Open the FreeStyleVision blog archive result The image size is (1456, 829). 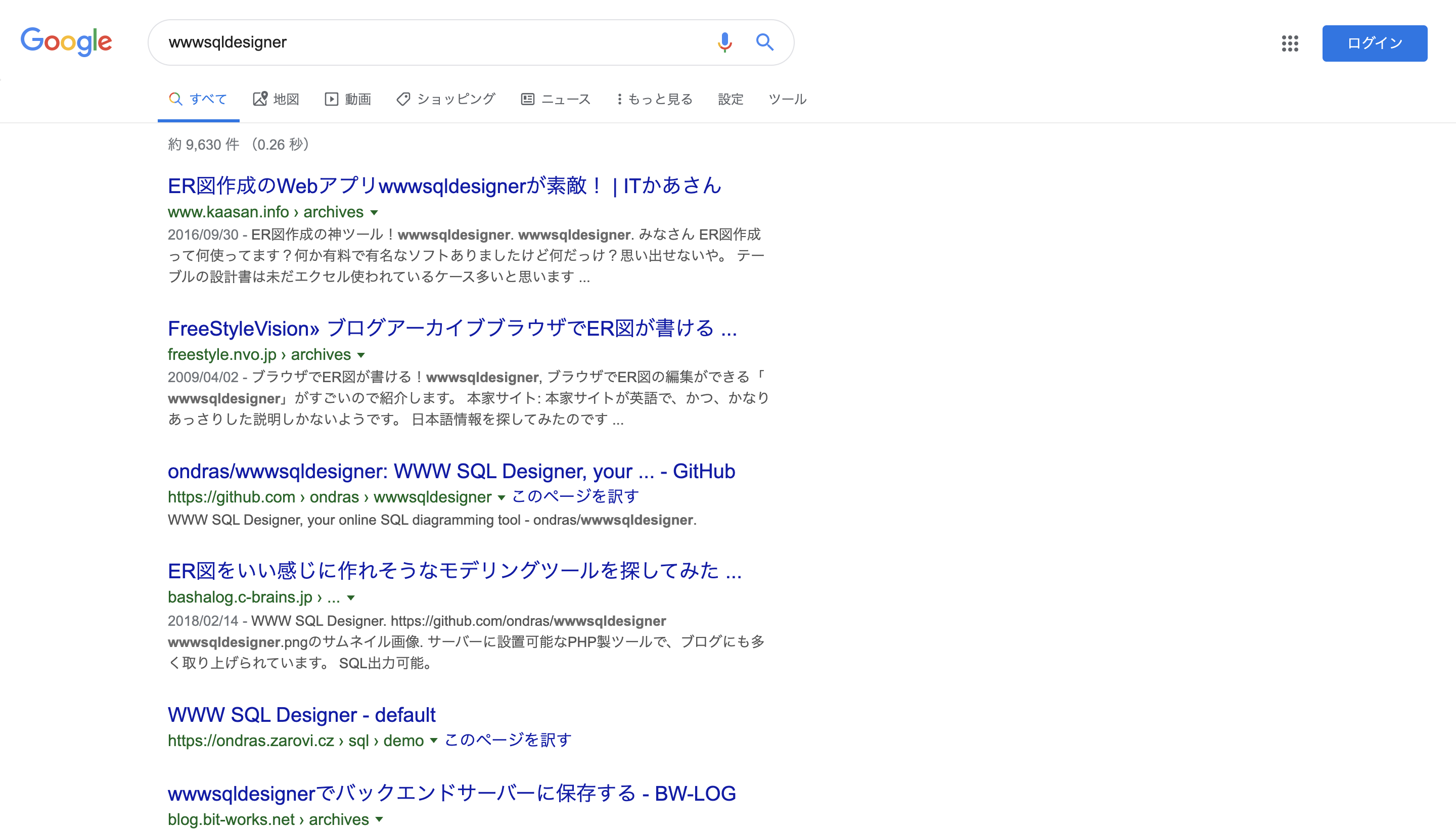(x=452, y=329)
